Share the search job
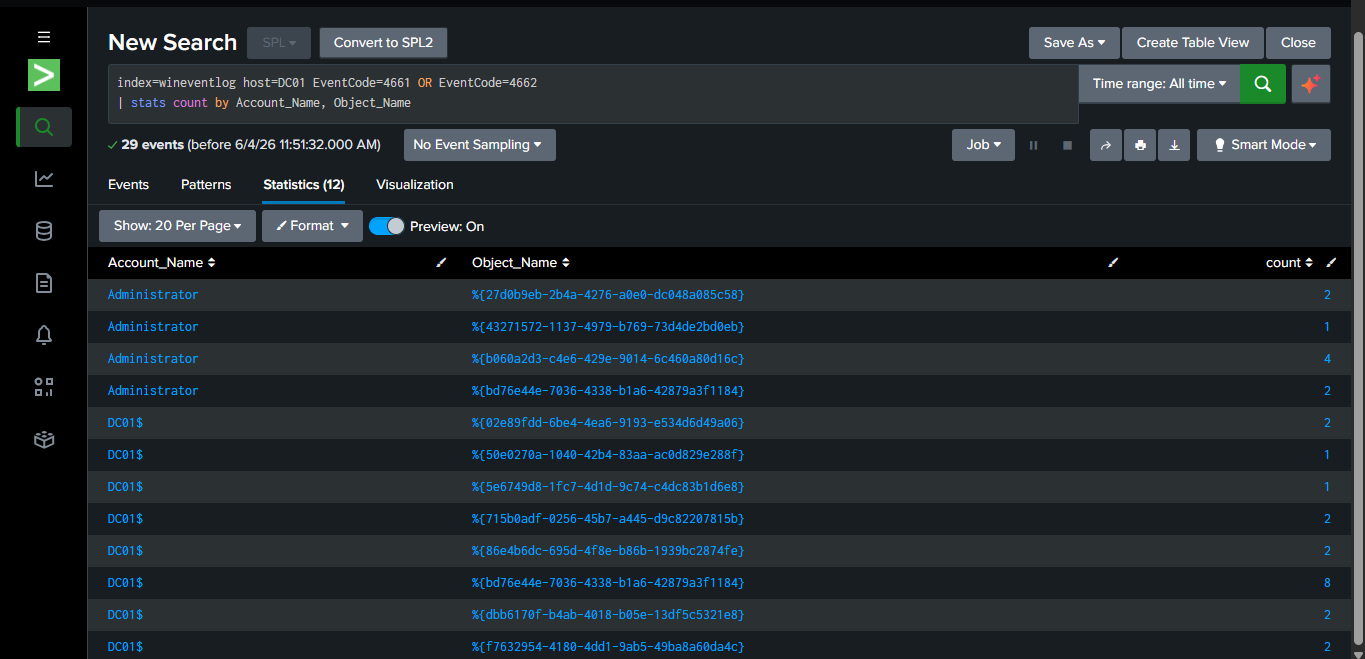Viewport: 1365px width, 659px height. (1106, 145)
